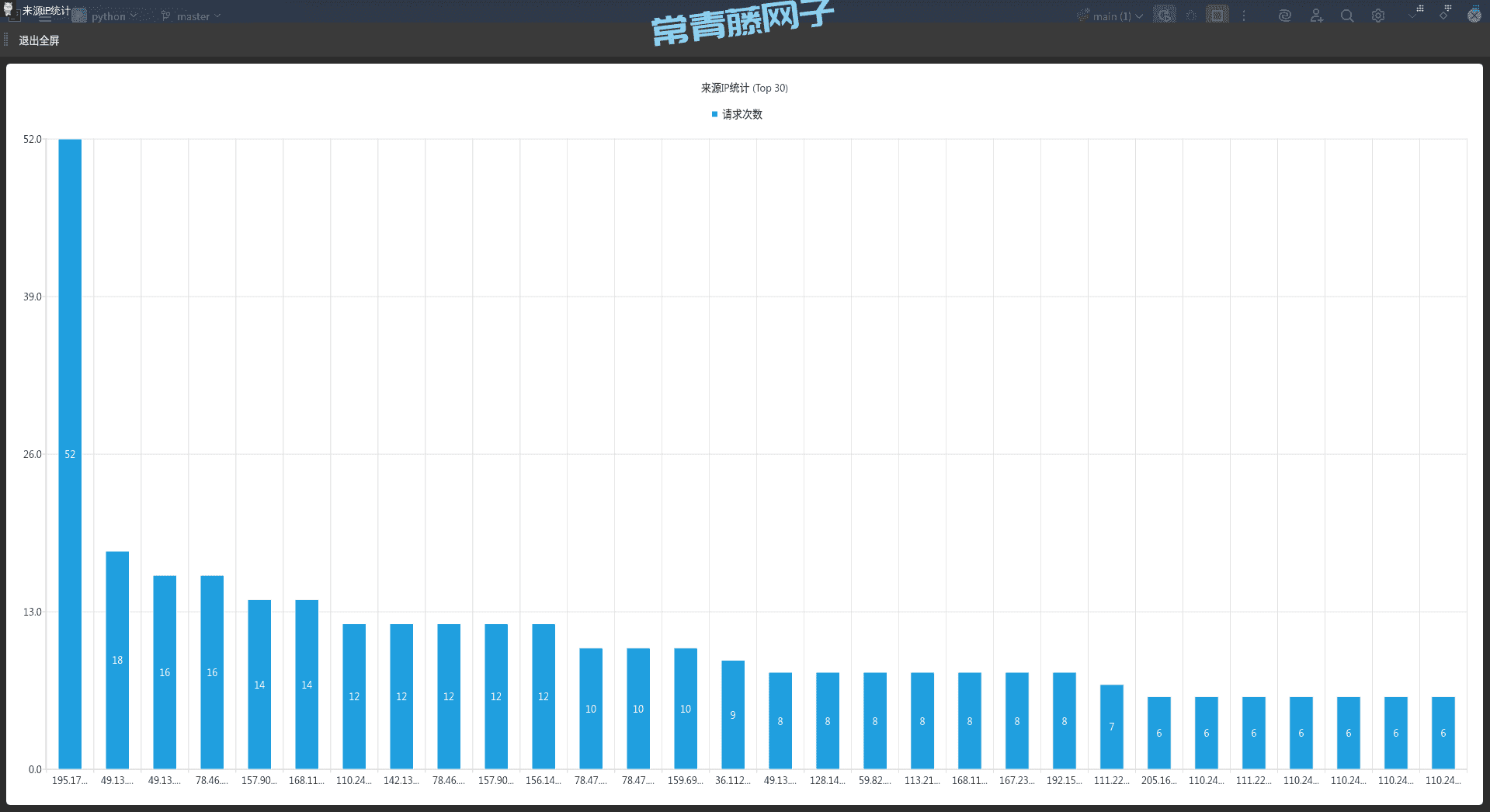Click the 来源IP统计 window title

click(46, 10)
